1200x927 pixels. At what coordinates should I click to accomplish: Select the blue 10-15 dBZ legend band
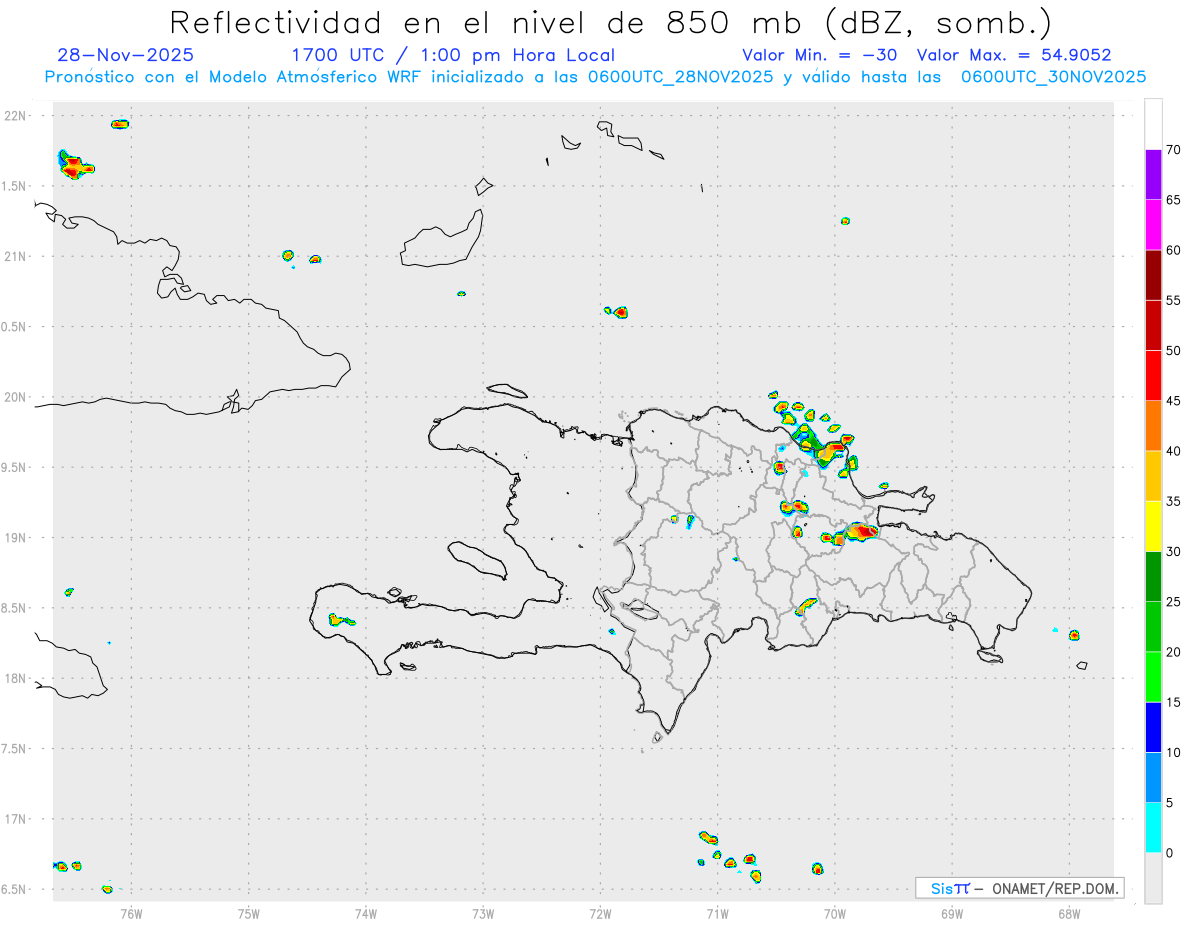[x=1153, y=727]
